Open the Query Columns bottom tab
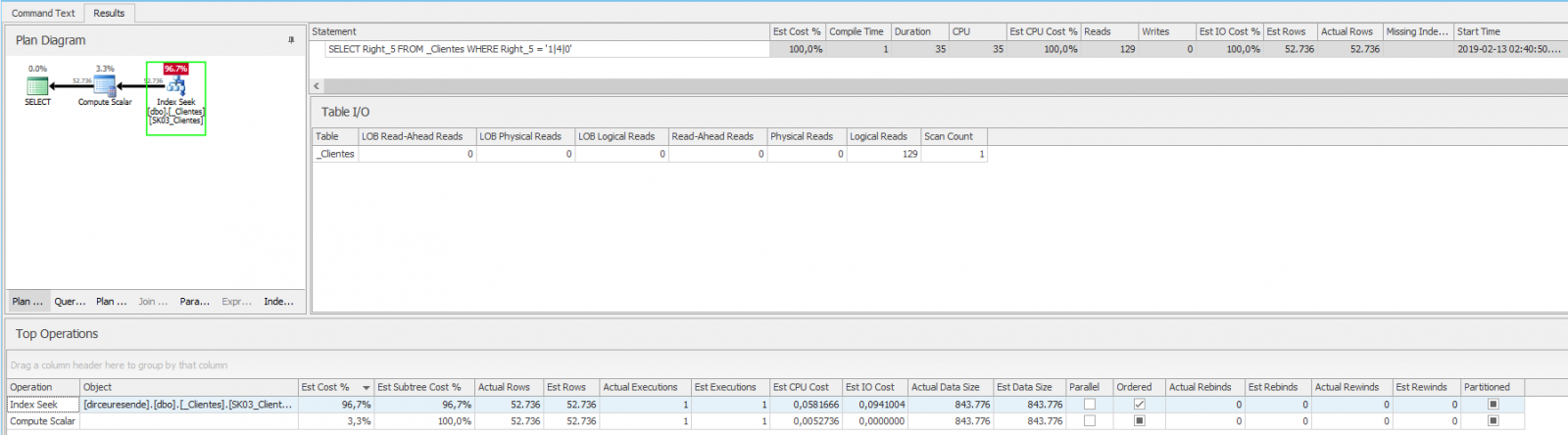The image size is (1568, 435). (70, 302)
